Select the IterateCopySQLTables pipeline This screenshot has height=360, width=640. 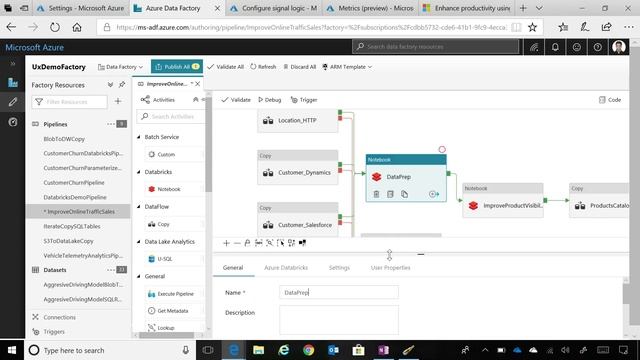point(72,226)
